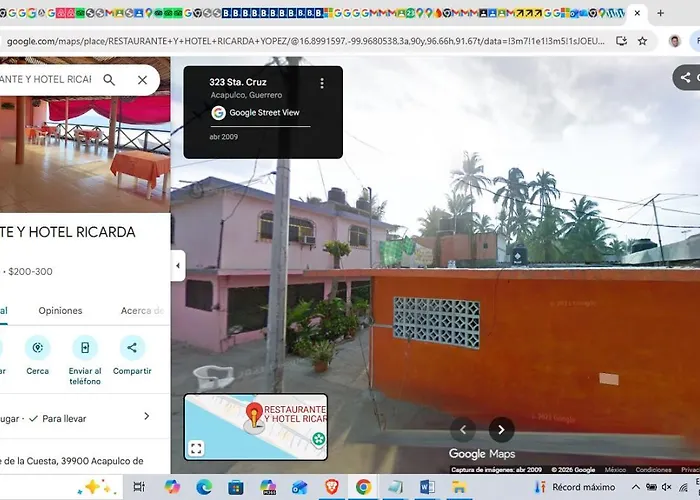Screen dimensions: 700x500
Task: Switch to the Acerca de tab
Action: pos(142,311)
